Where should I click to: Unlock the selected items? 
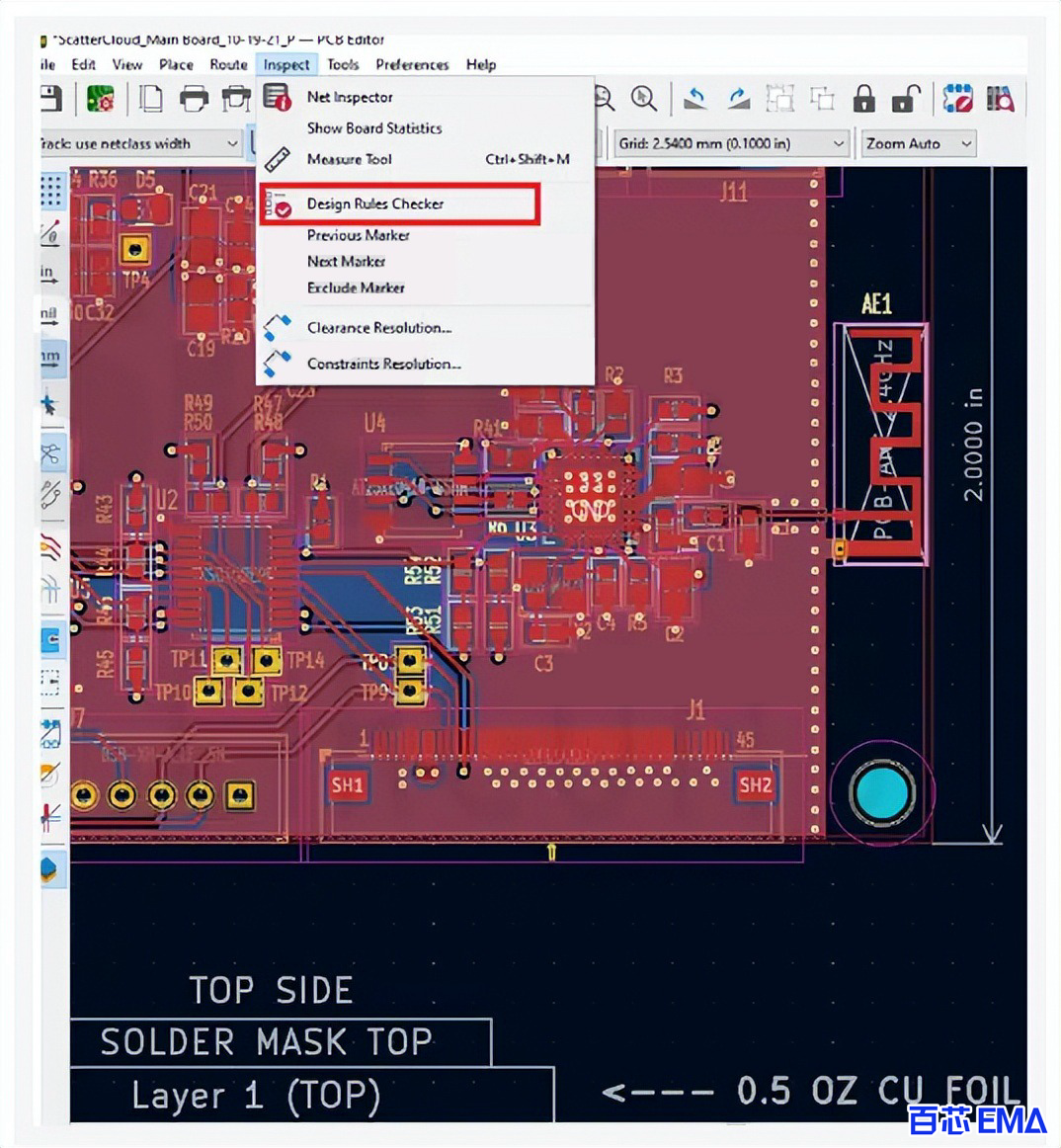point(906,98)
